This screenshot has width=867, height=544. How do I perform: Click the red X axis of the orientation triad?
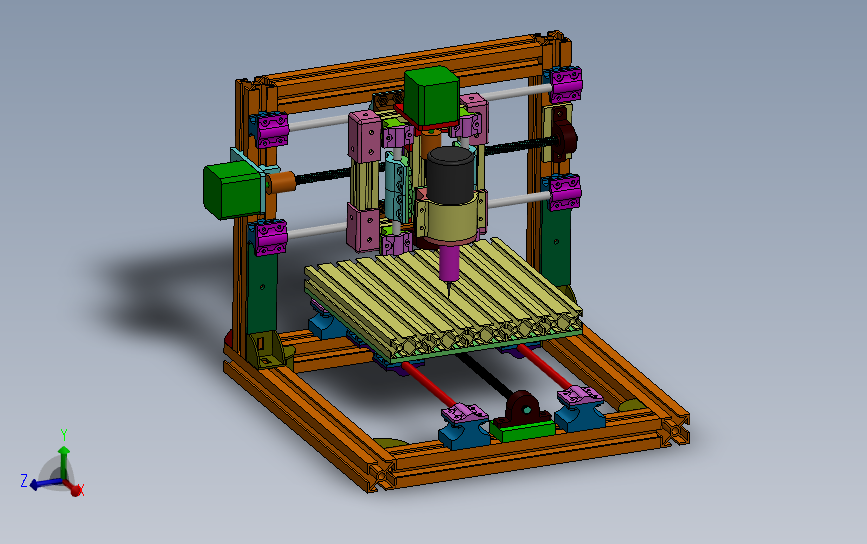point(73,488)
